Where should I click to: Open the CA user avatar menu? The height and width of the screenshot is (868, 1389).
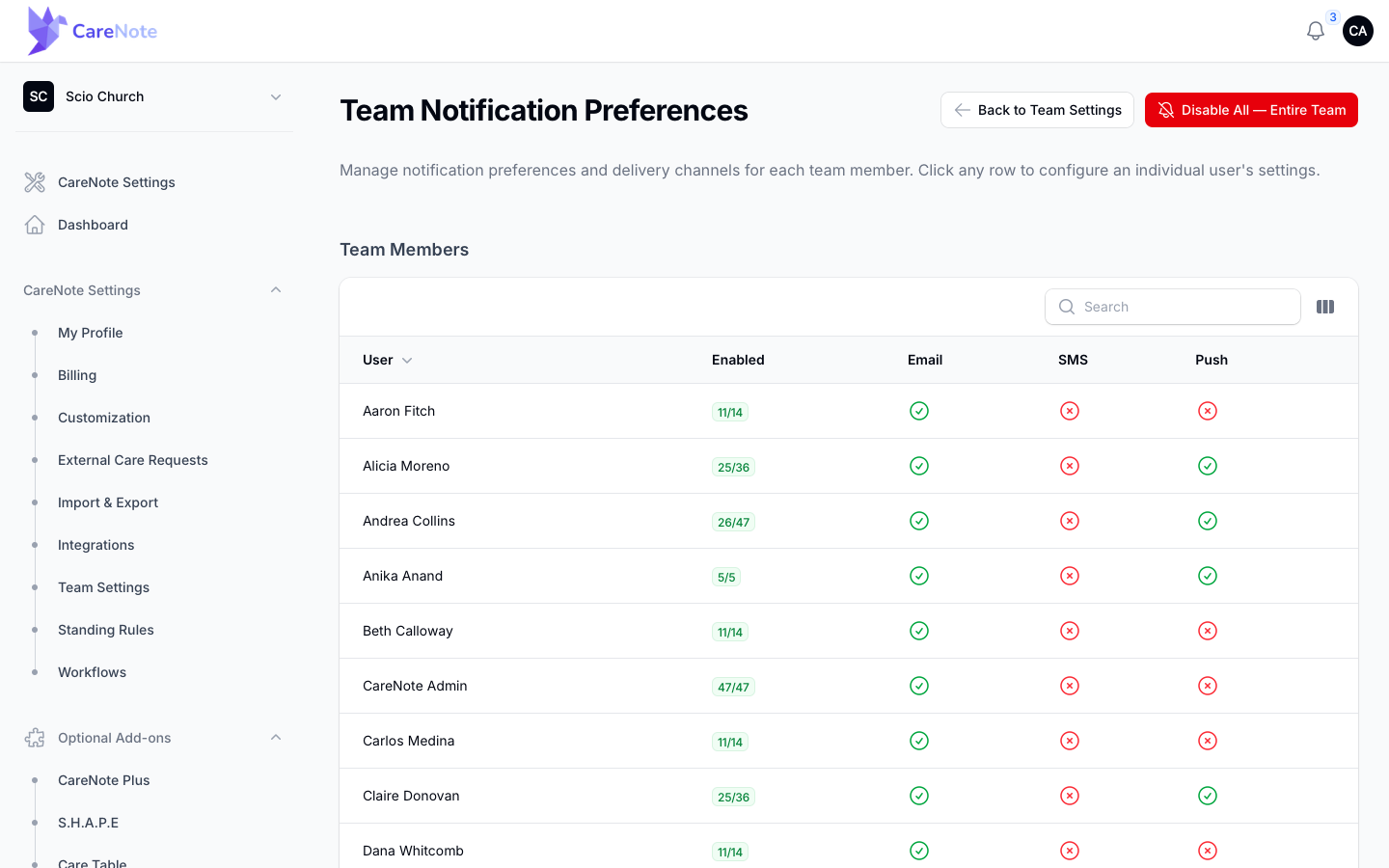1358,31
